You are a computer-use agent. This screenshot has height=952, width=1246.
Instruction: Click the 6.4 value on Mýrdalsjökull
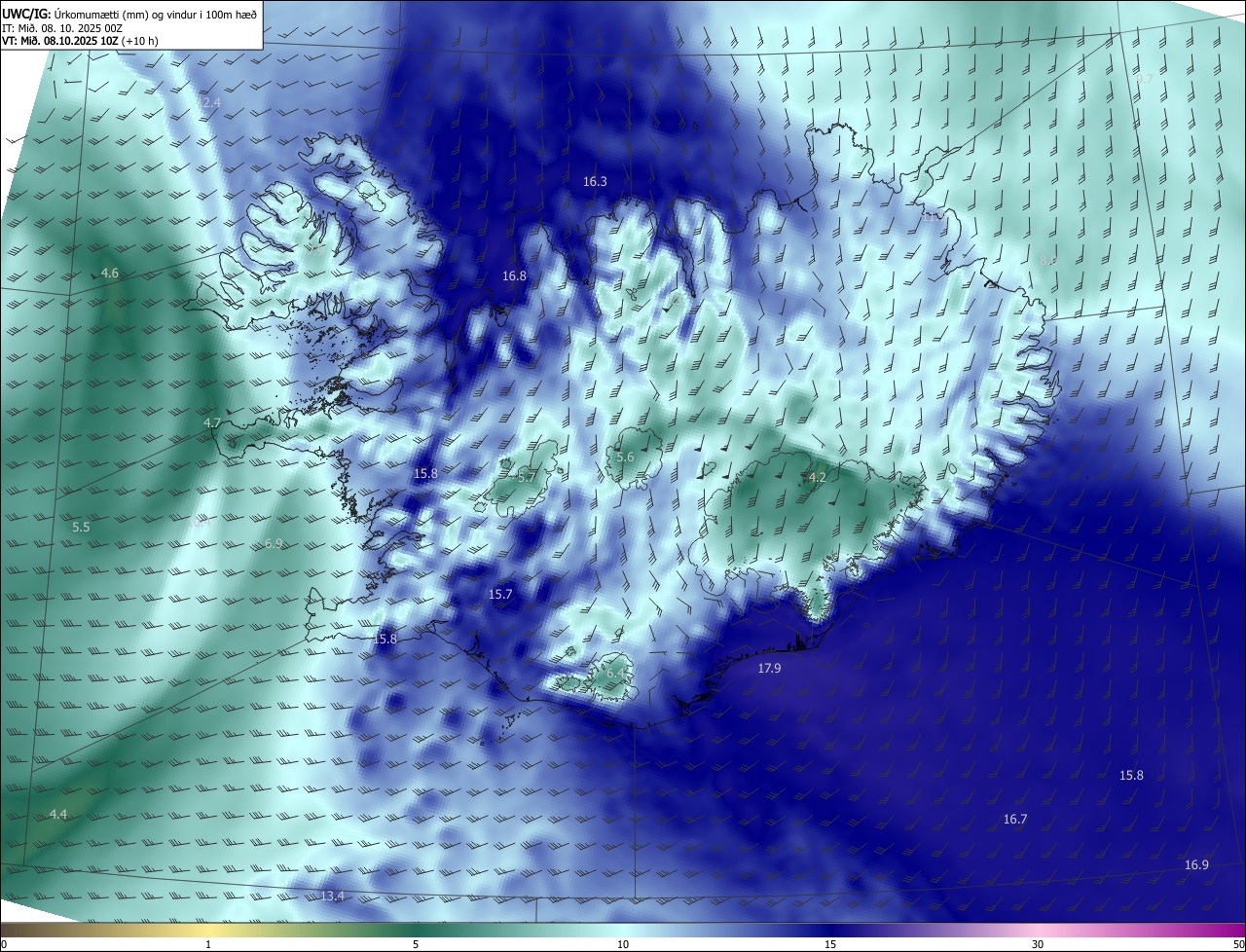616,673
